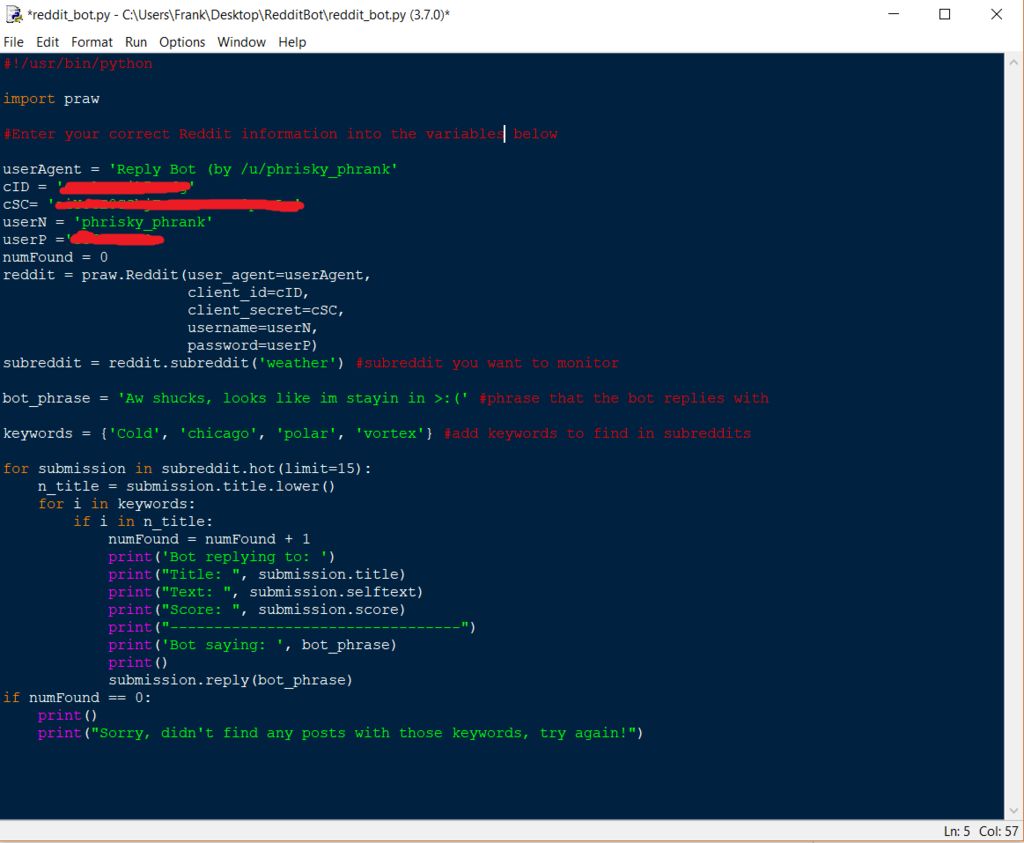Click the print line with dashes string
The width and height of the screenshot is (1024, 843).
(x=292, y=628)
